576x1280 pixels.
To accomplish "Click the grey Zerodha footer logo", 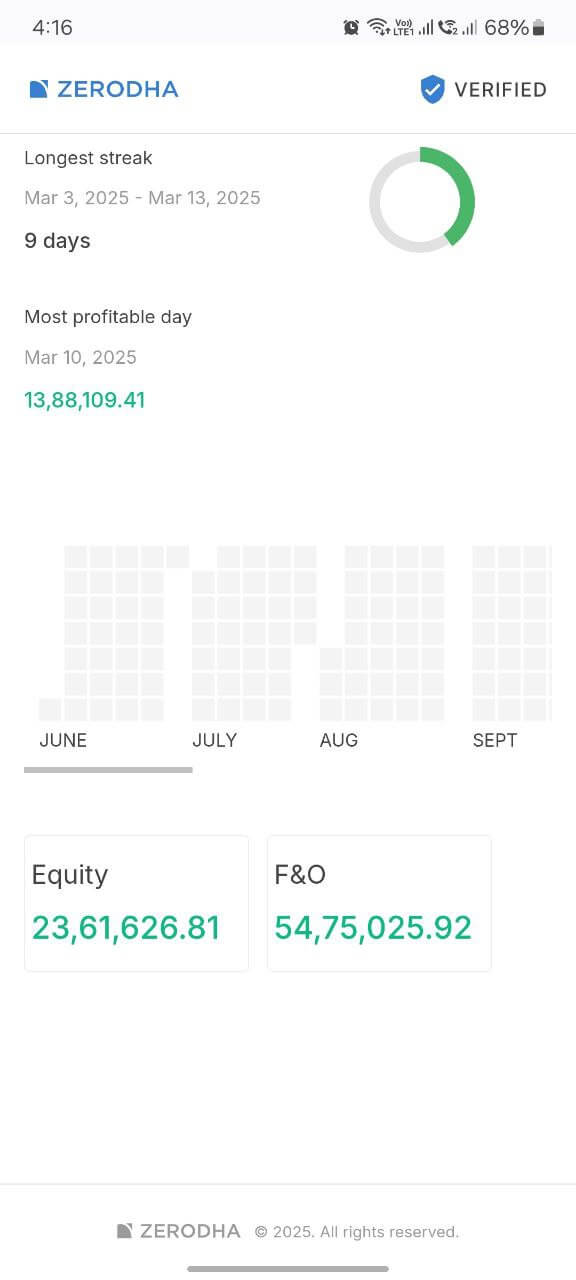I will pyautogui.click(x=179, y=1231).
